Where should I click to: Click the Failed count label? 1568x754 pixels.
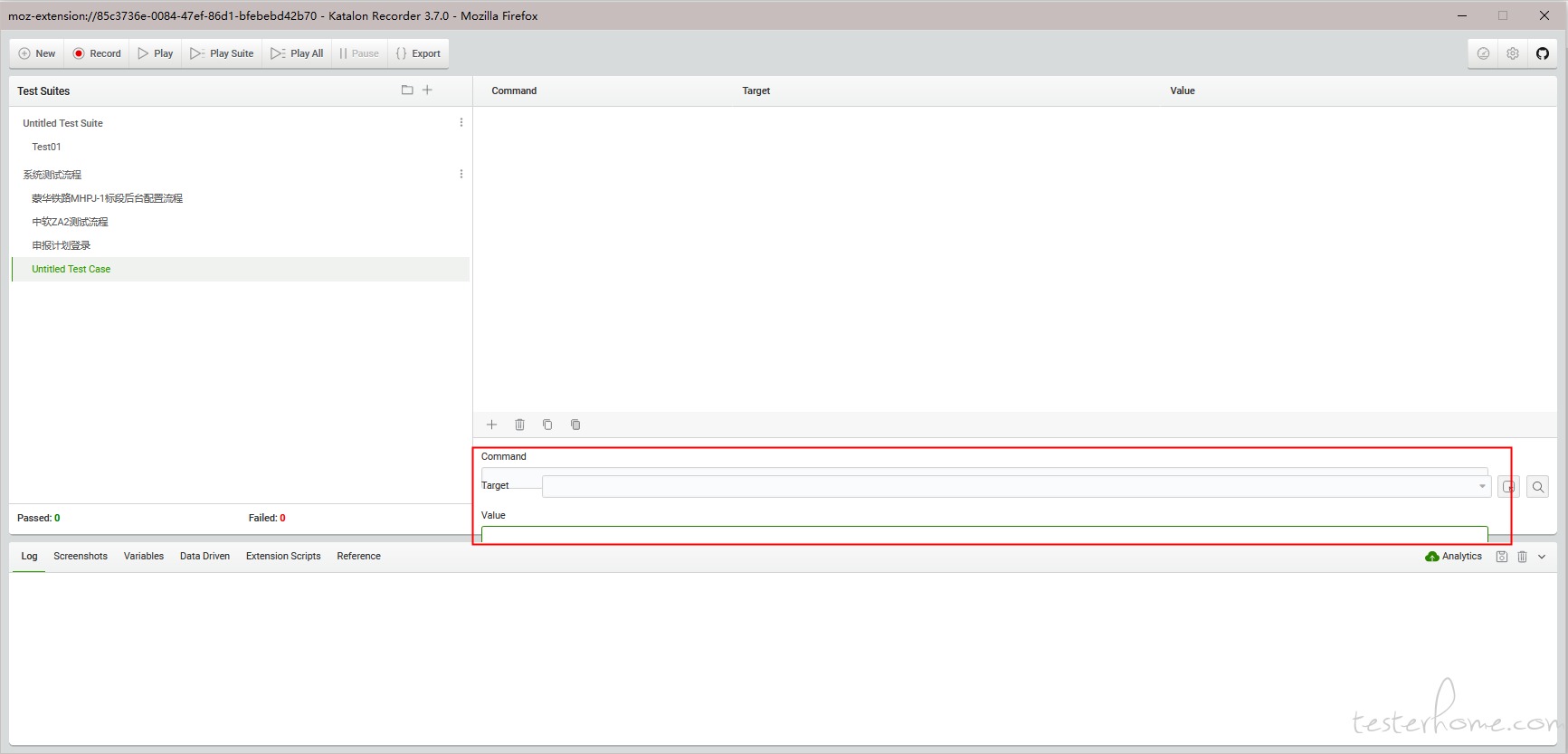[267, 518]
